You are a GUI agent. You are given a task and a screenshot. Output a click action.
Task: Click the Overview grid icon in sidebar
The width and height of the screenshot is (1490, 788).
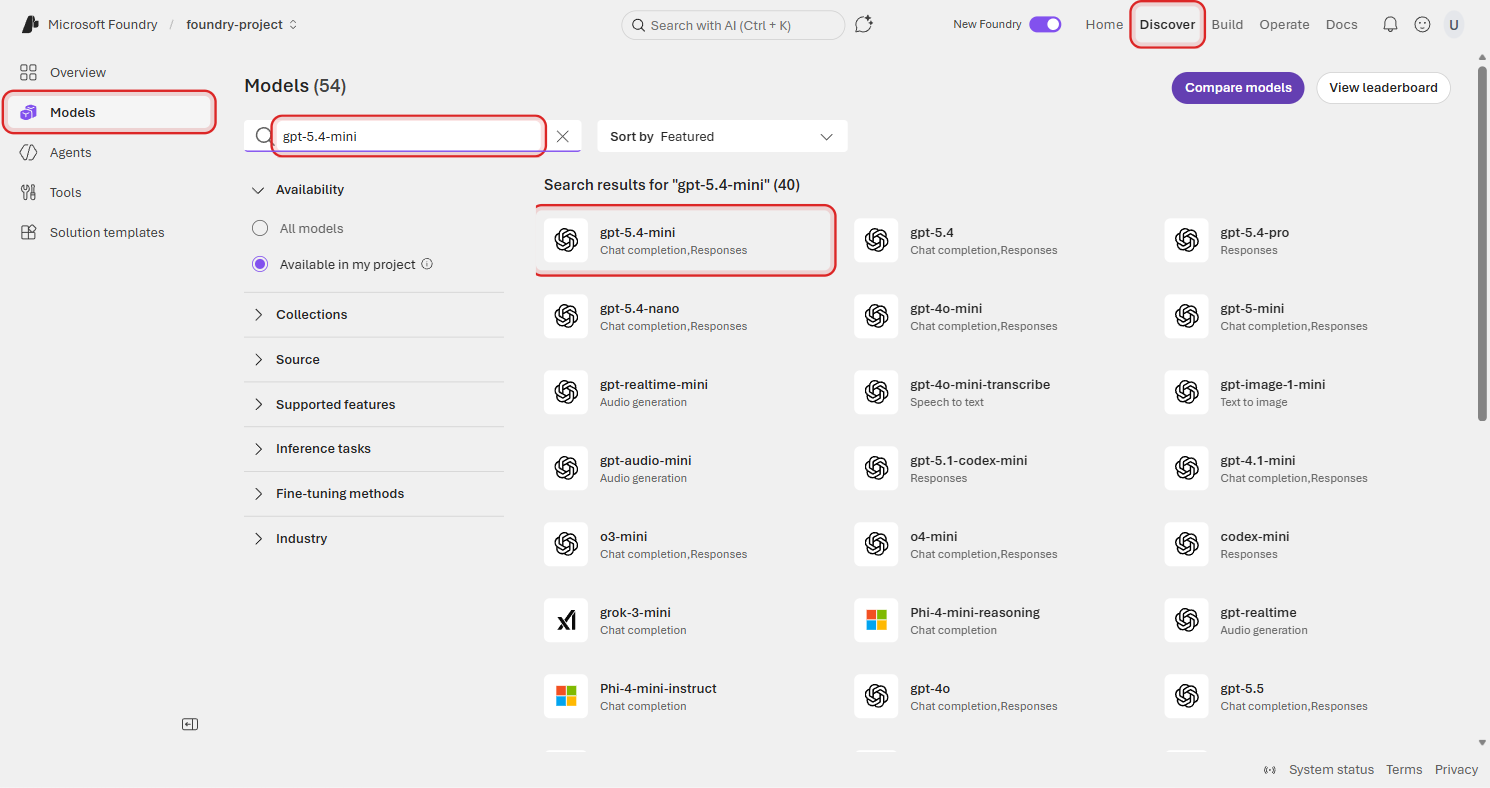(28, 72)
